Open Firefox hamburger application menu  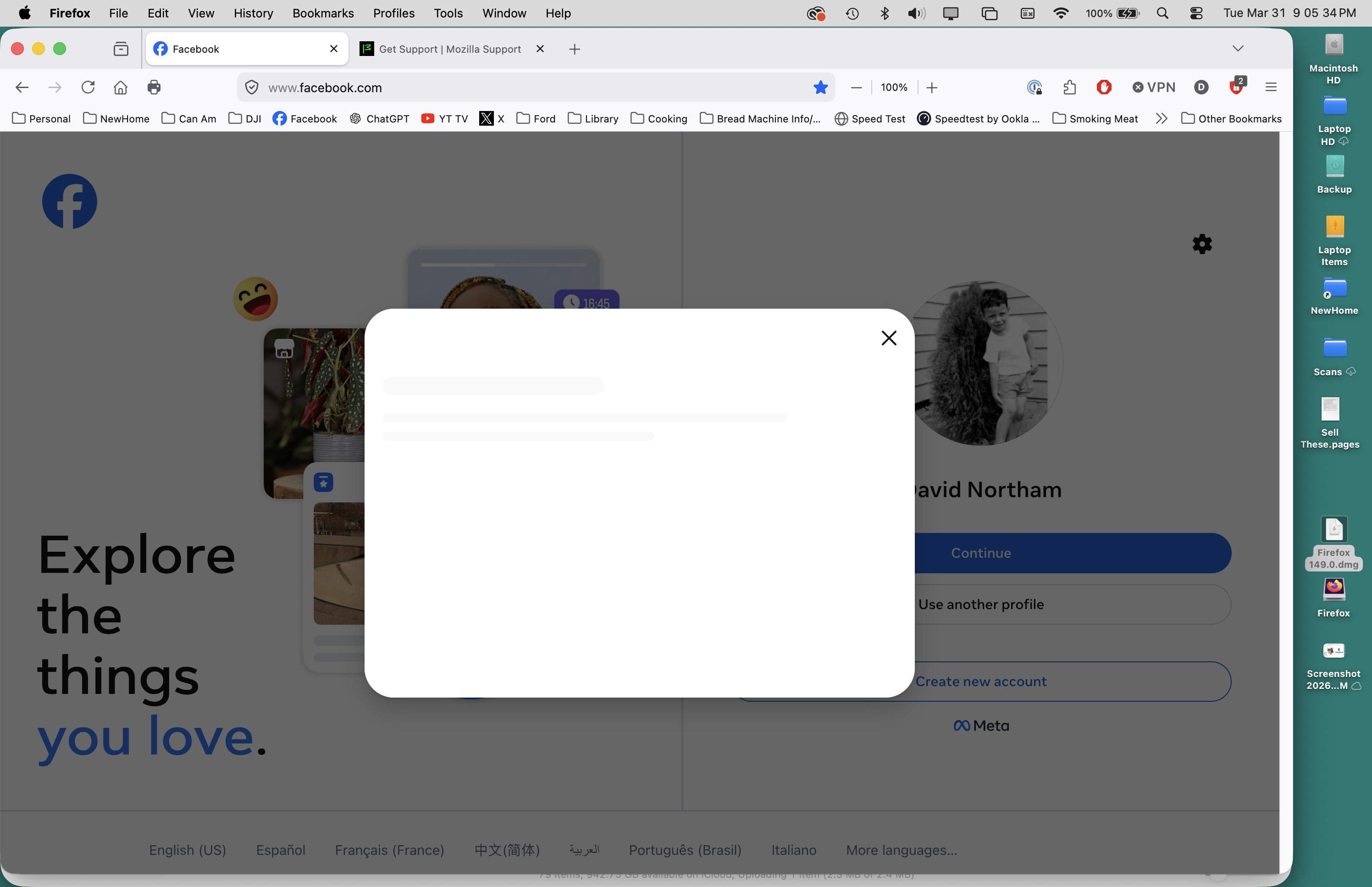click(1271, 88)
